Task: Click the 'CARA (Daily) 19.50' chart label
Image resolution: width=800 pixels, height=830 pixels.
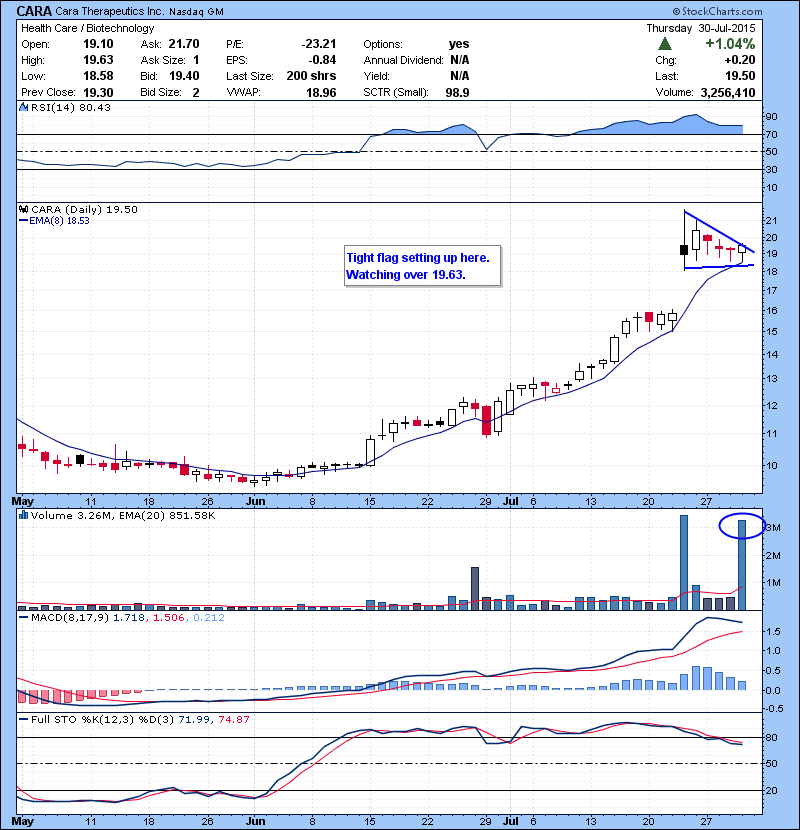Action: [x=84, y=210]
